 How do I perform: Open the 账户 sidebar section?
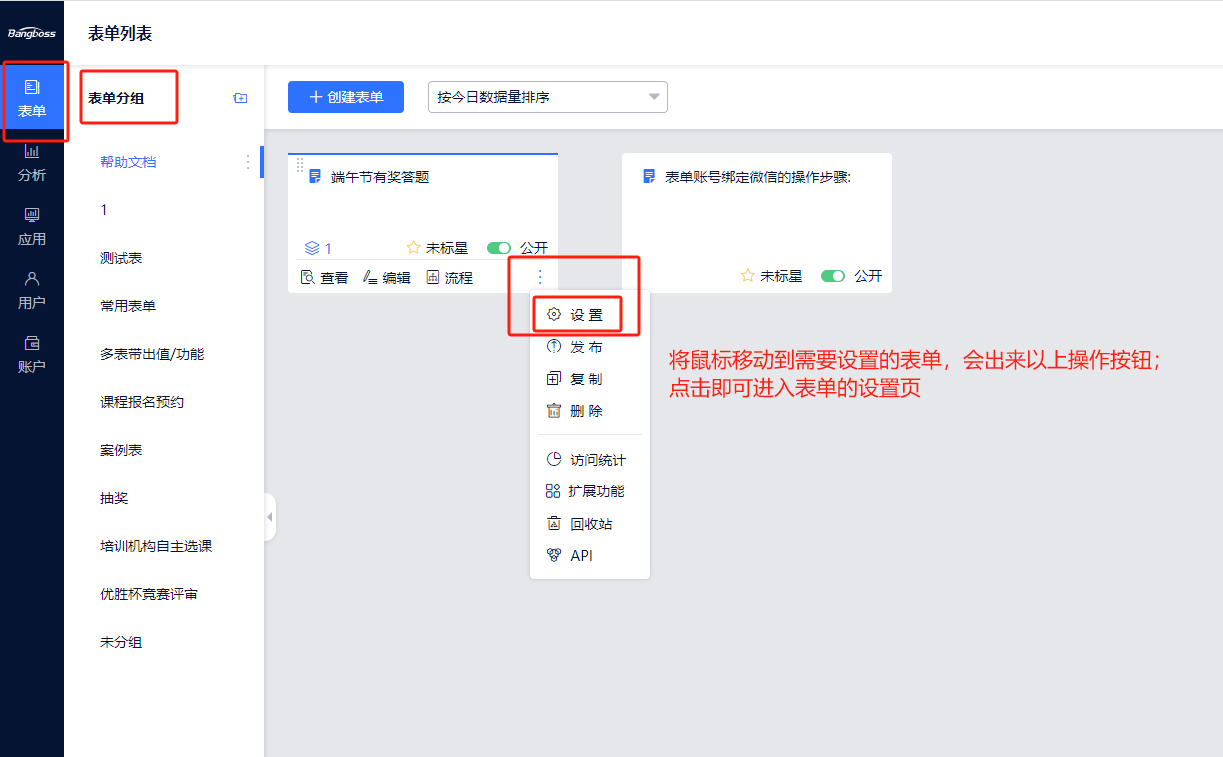pyautogui.click(x=32, y=355)
